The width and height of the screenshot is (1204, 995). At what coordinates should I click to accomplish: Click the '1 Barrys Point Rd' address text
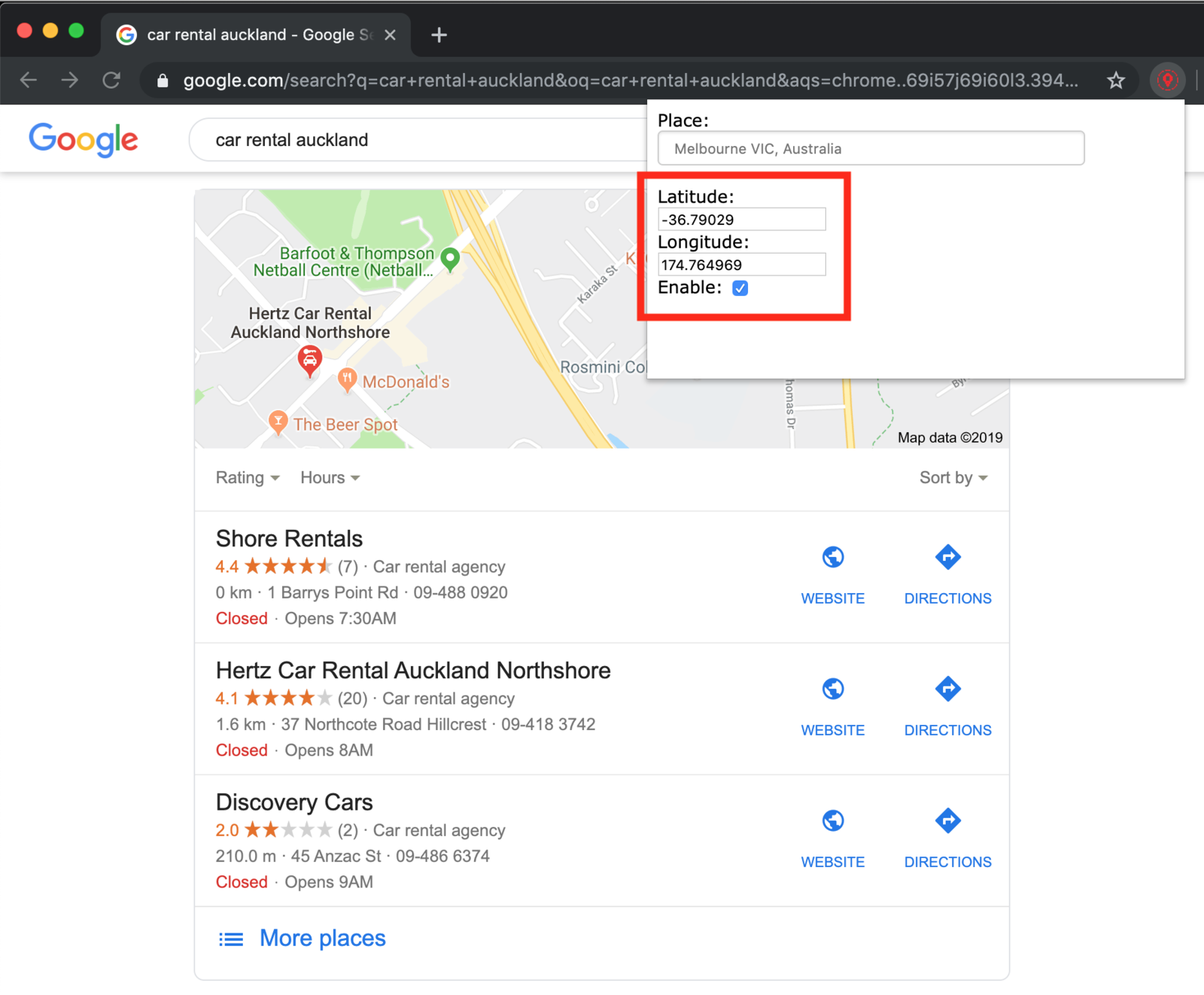coord(333,593)
